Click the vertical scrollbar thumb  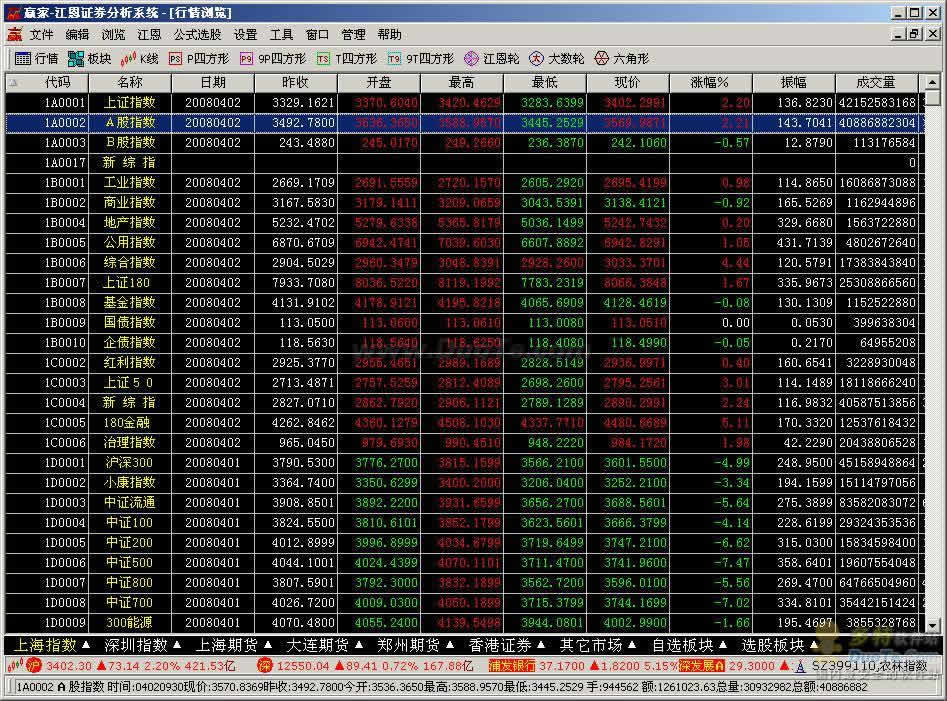point(933,98)
